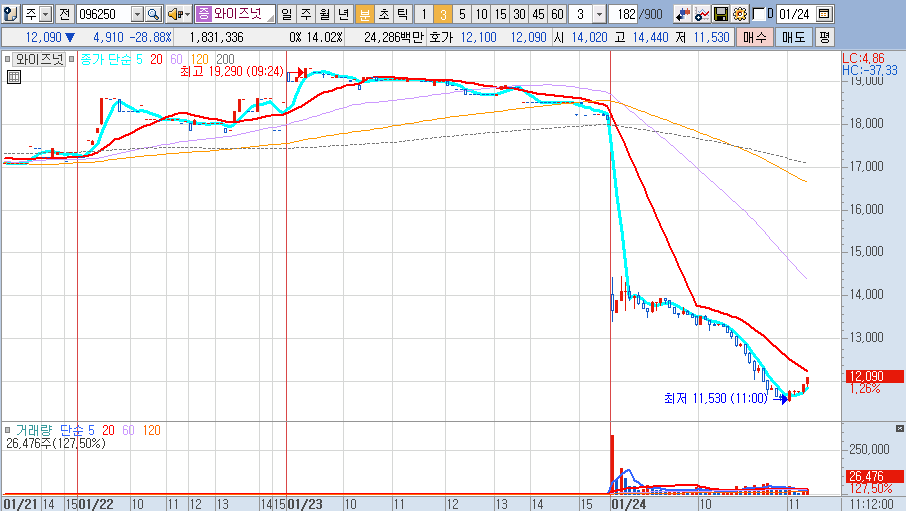Click the HC:-37.33 indicator text

[x=870, y=71]
